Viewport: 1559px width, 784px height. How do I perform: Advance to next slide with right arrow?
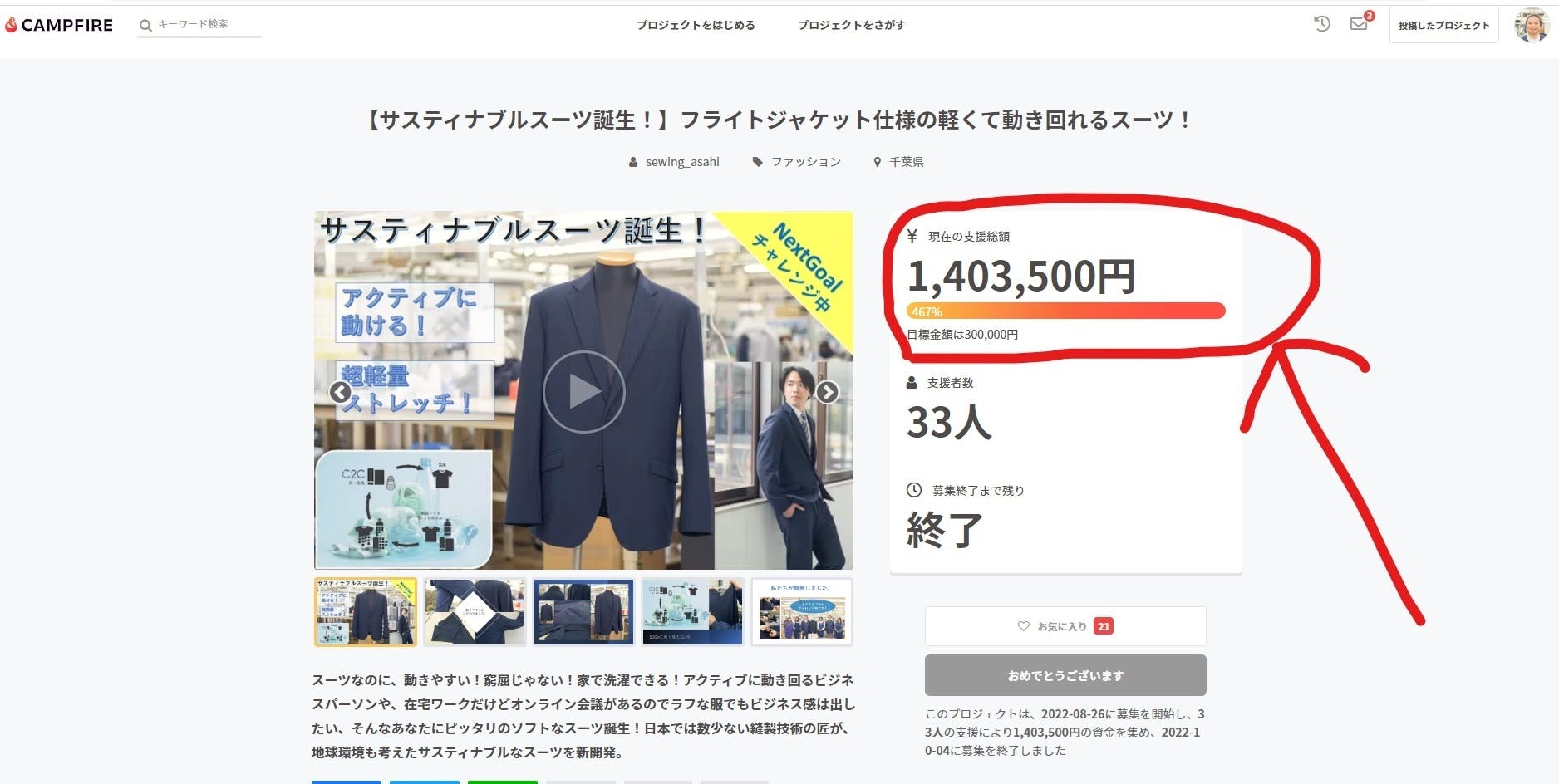[827, 392]
